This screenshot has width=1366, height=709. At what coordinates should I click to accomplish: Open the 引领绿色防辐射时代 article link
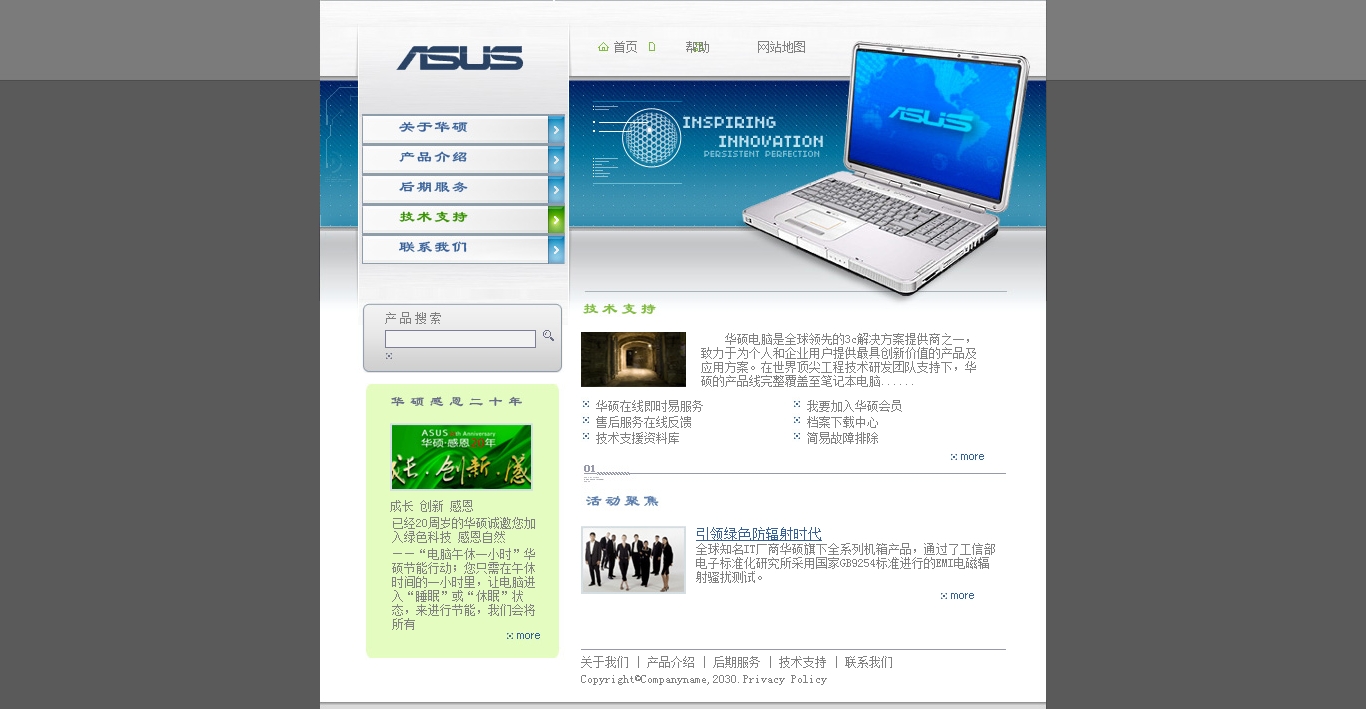tap(758, 534)
